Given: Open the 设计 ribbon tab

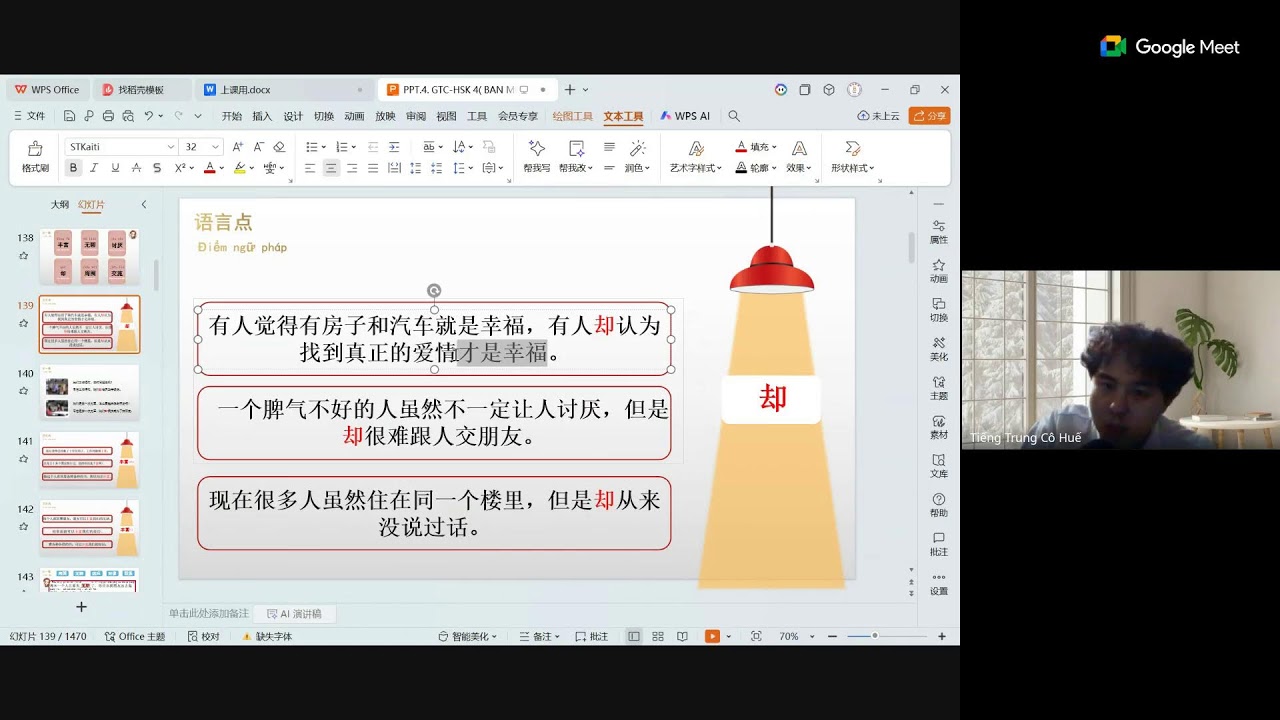Looking at the screenshot, I should [293, 116].
